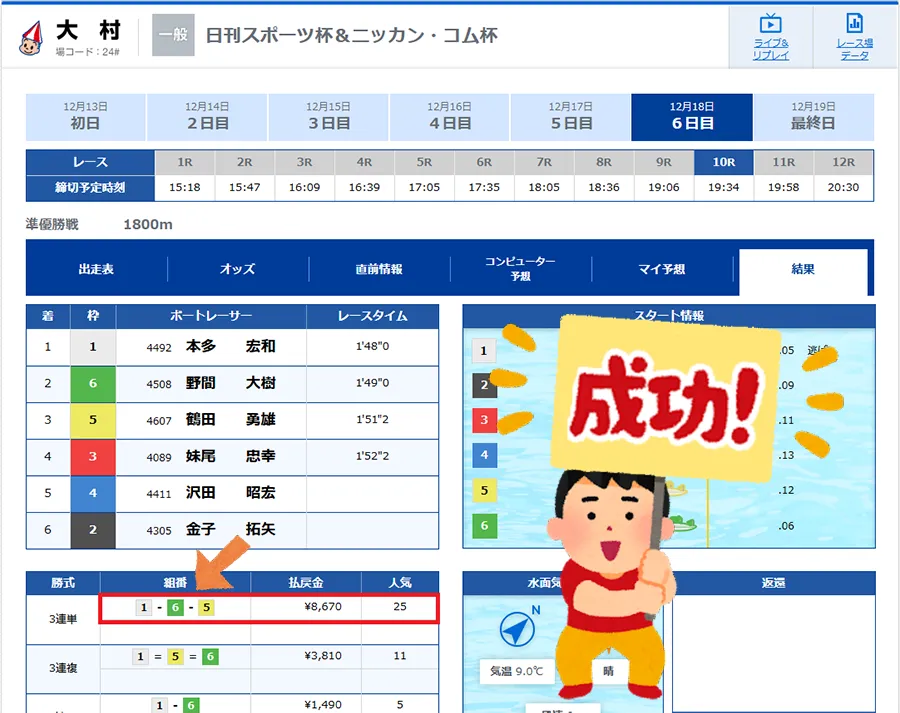
Task: Open the オッズ tab
Action: [x=237, y=269]
